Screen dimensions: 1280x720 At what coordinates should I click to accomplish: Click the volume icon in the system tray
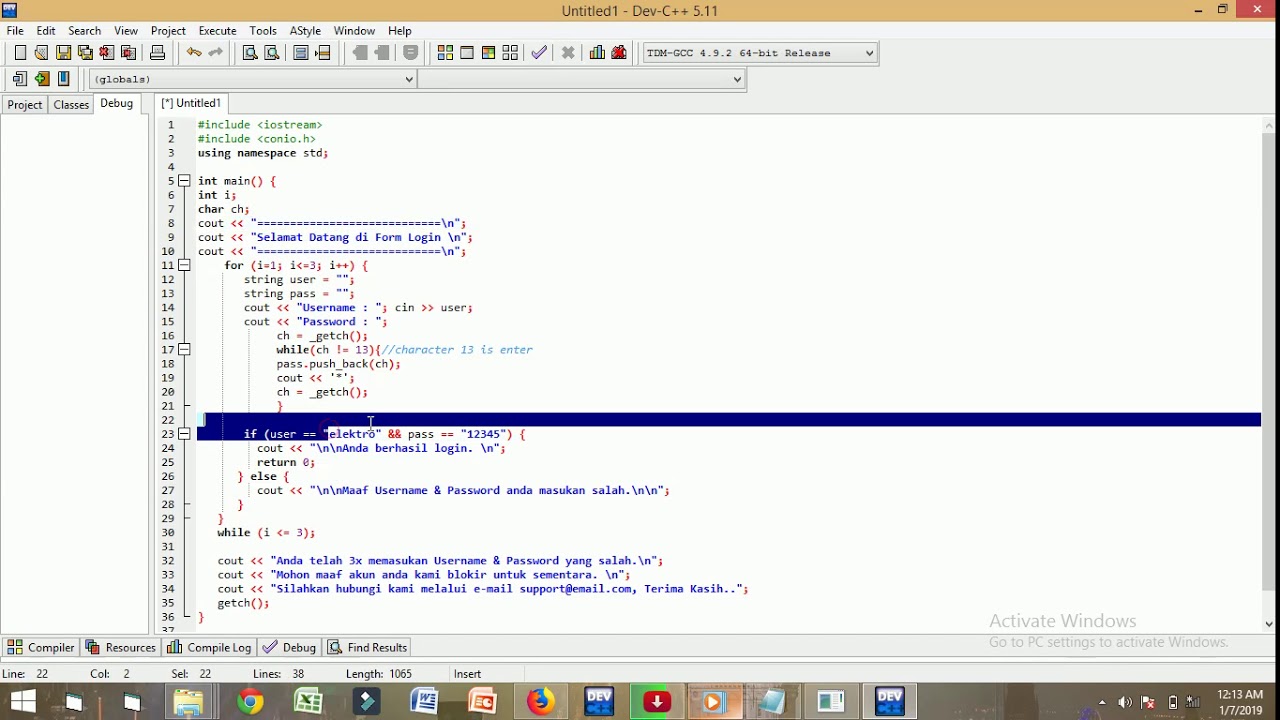click(x=1125, y=702)
